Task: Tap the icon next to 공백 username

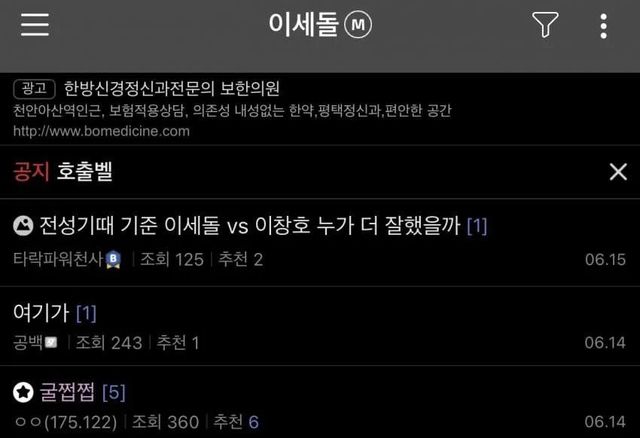Action: (51, 342)
